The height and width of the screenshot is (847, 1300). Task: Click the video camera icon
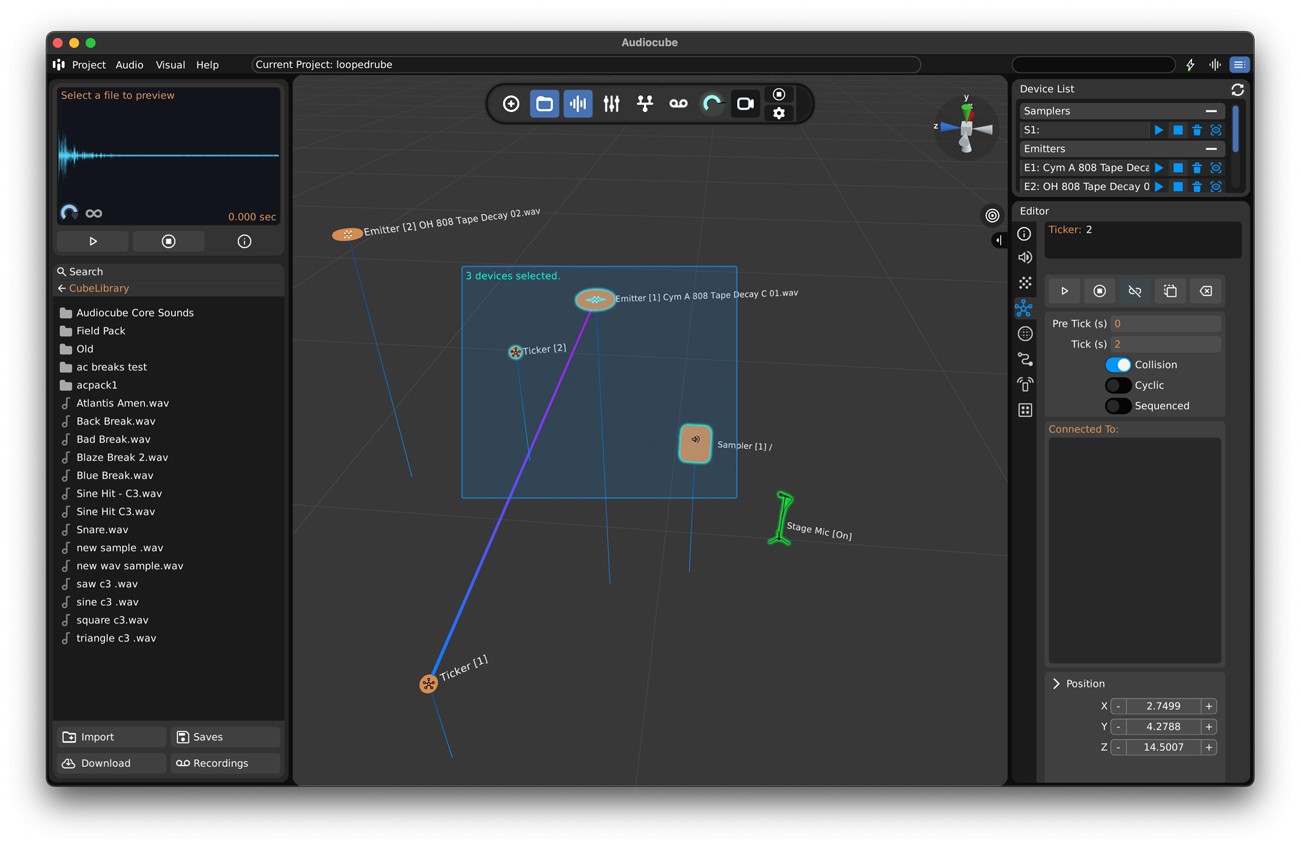745,104
